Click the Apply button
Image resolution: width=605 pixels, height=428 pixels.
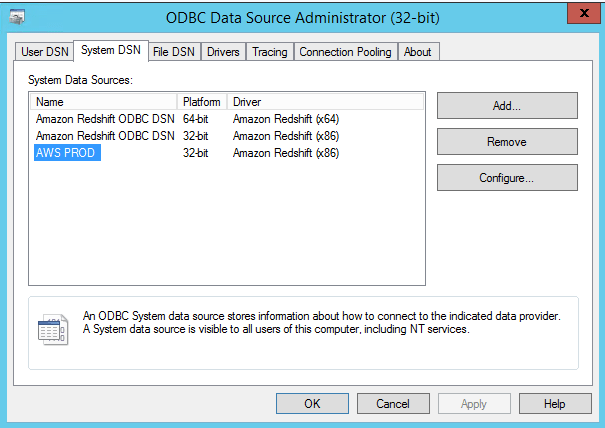(474, 404)
